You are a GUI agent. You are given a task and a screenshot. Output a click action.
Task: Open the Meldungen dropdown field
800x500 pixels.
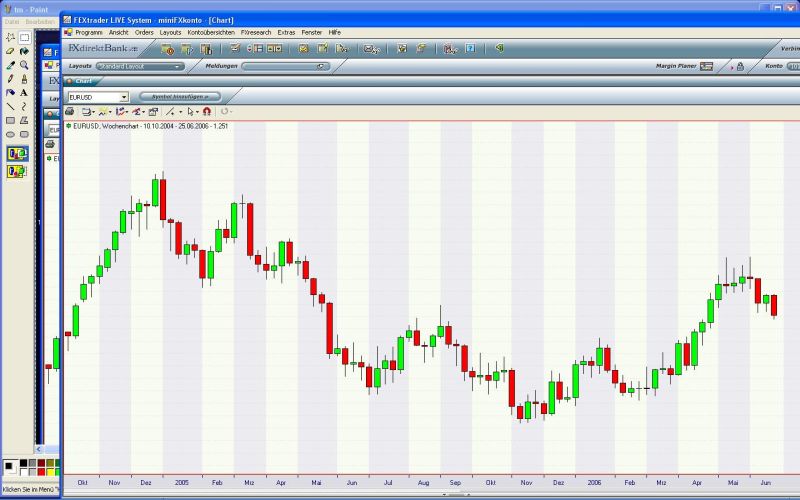286,66
